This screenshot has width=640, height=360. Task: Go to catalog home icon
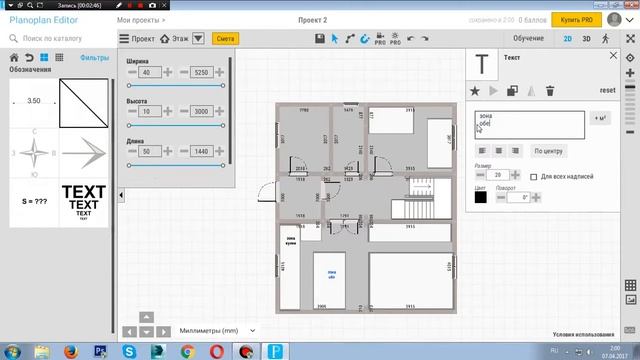(14, 57)
